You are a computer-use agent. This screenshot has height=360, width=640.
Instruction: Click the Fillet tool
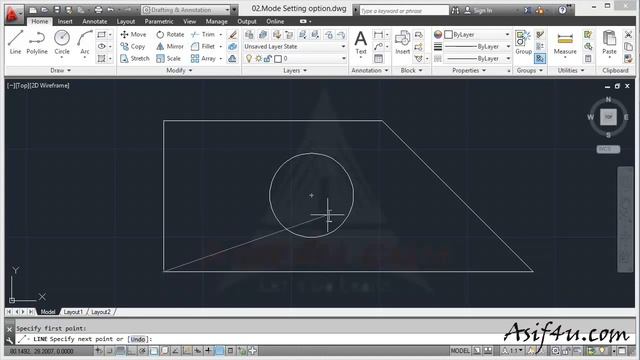click(203, 47)
